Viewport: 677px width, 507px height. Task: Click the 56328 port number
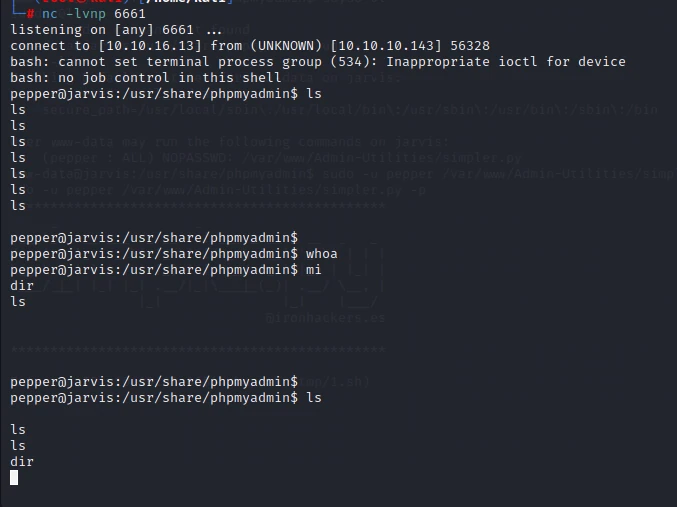[x=470, y=46]
